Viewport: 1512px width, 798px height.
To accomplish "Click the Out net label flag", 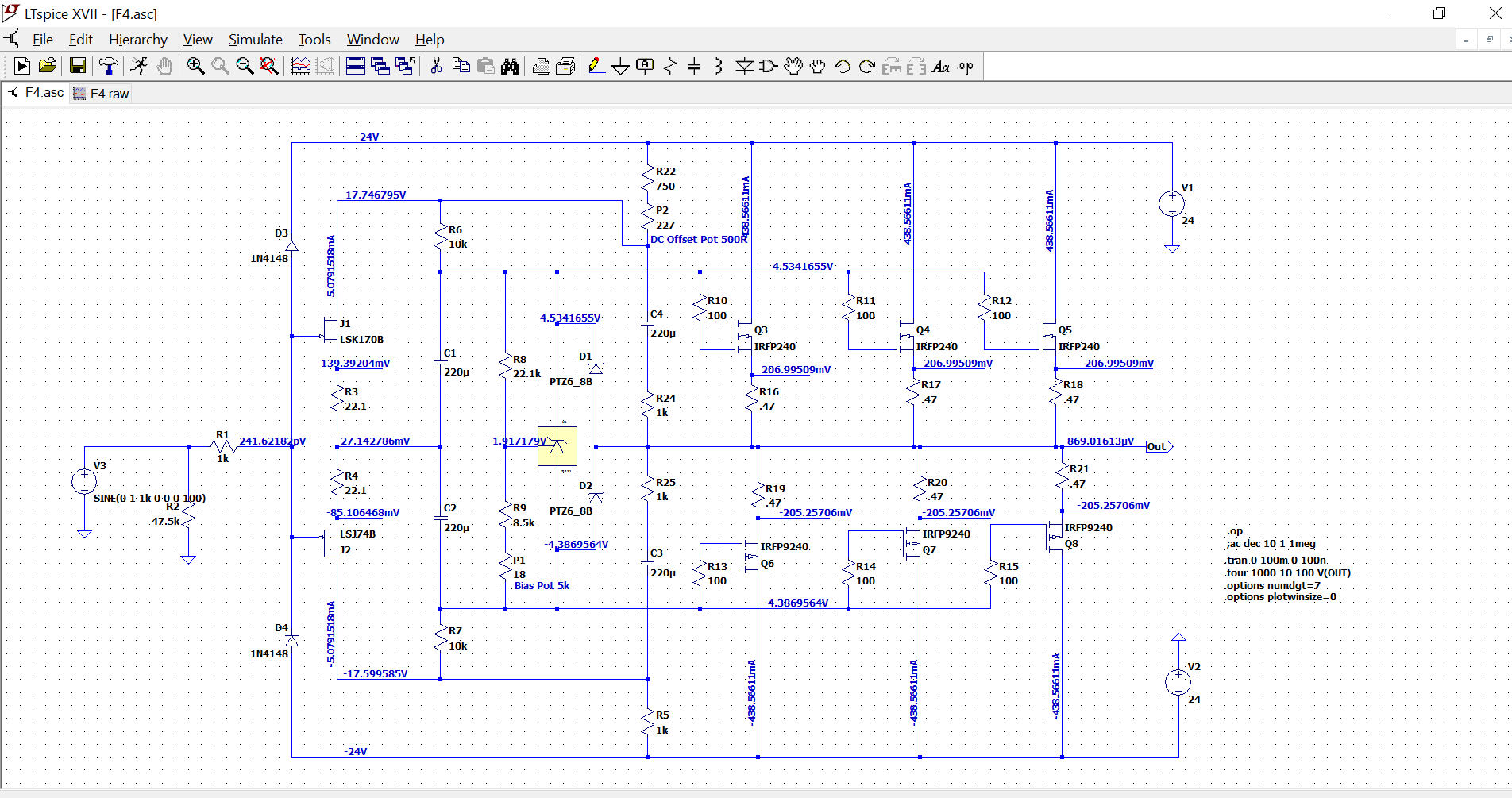I will click(x=1159, y=446).
